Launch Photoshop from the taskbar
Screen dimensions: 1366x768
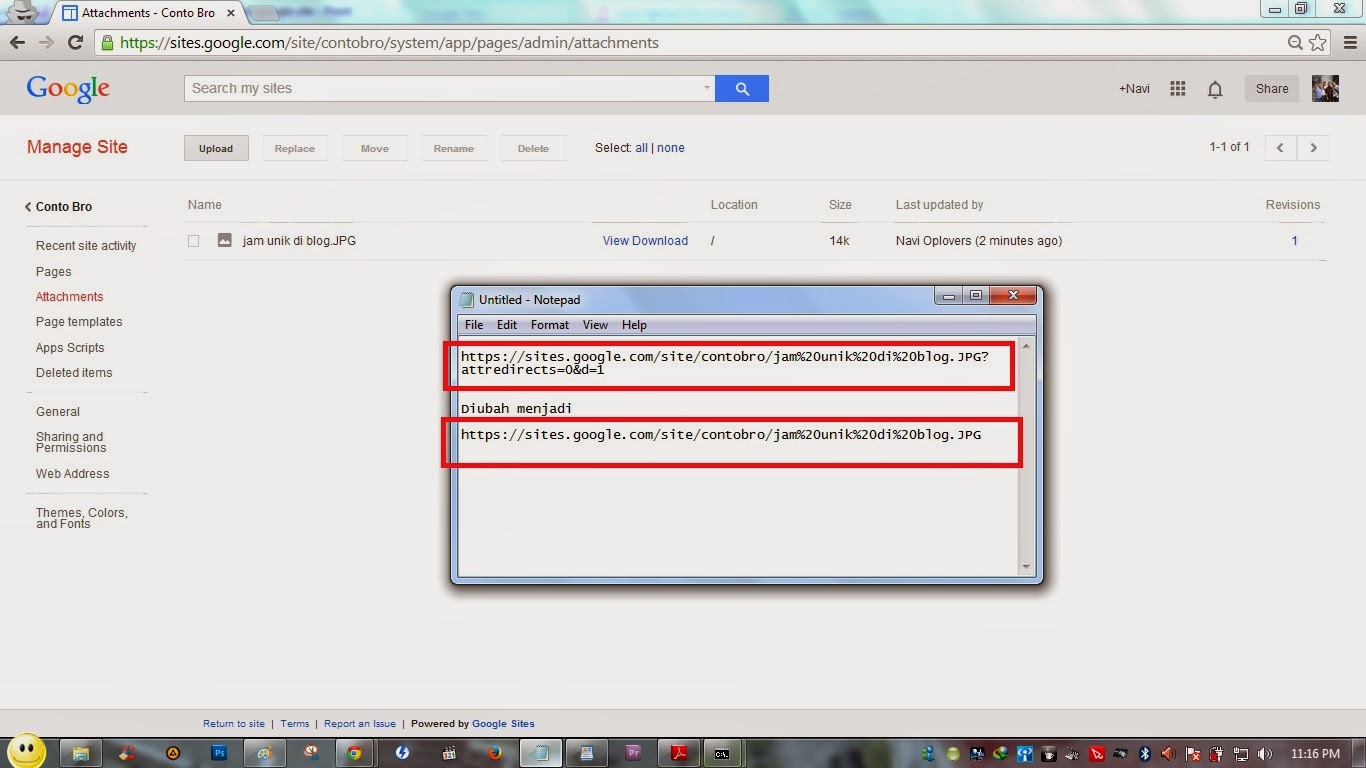tap(219, 753)
